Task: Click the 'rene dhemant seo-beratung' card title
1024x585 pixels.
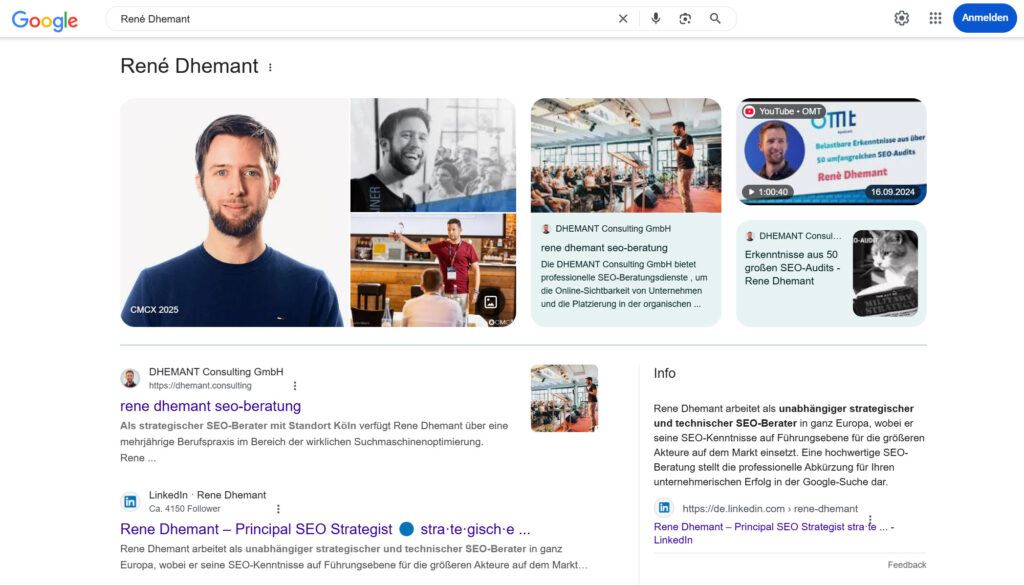Action: [604, 248]
